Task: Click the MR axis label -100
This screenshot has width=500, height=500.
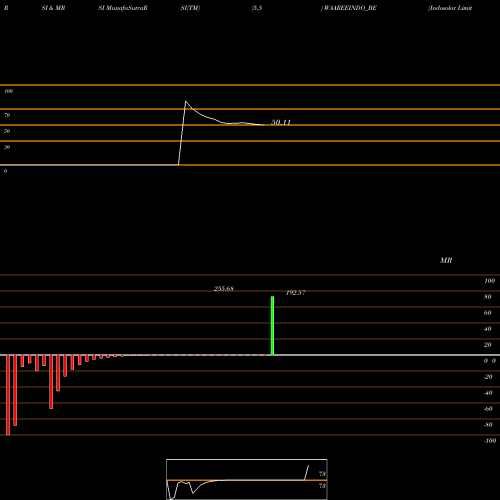Action: click(490, 441)
